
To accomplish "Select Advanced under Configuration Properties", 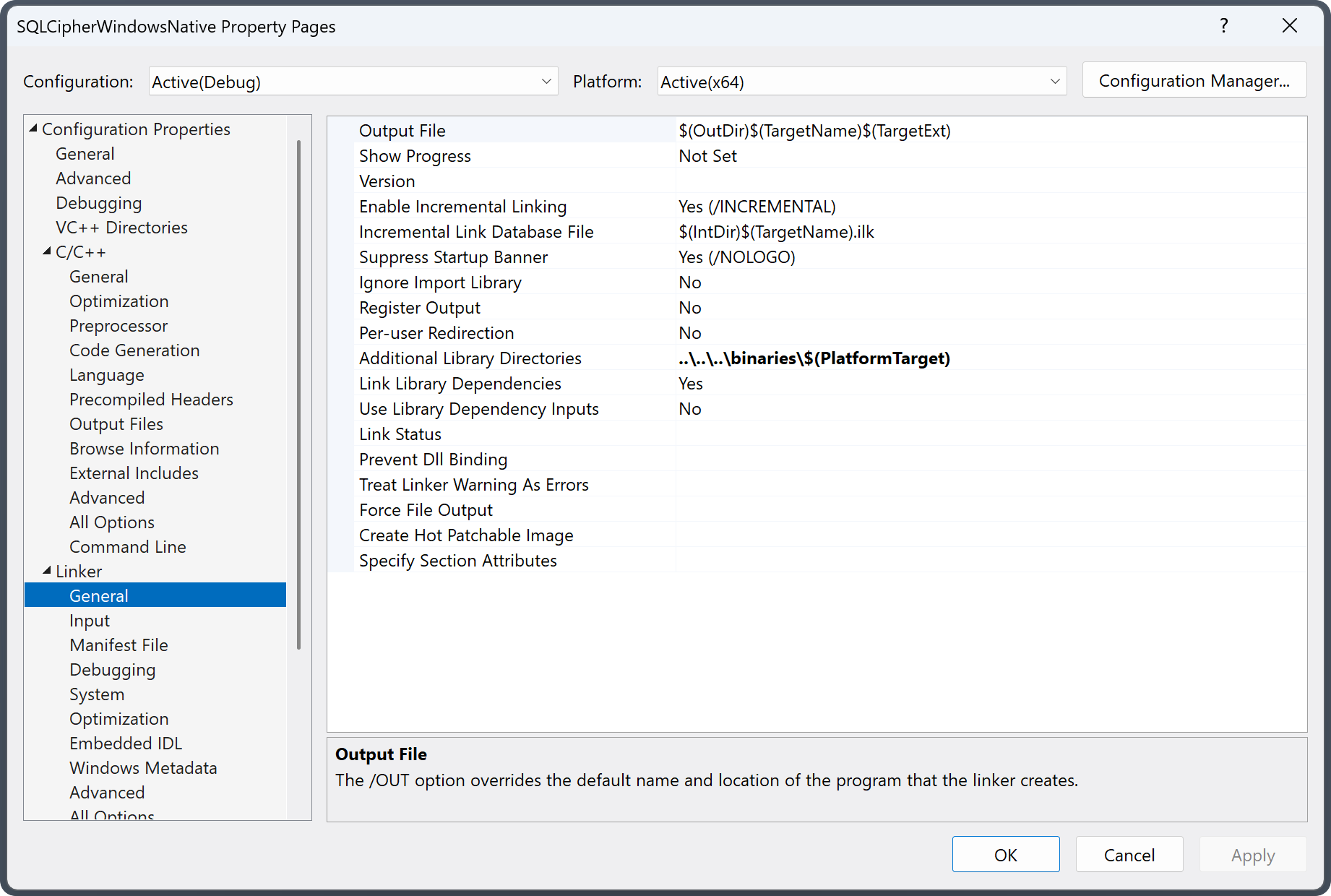I will [93, 178].
